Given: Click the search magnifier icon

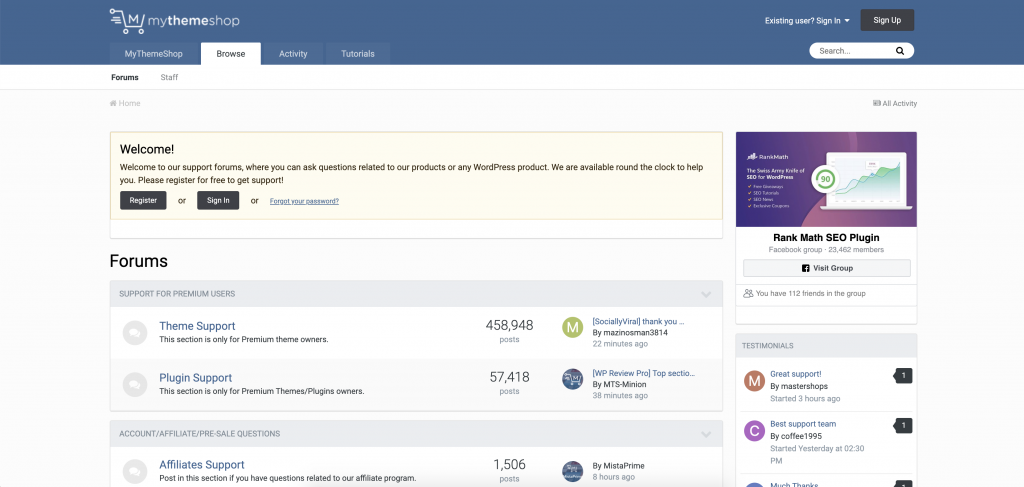Looking at the screenshot, I should (899, 51).
